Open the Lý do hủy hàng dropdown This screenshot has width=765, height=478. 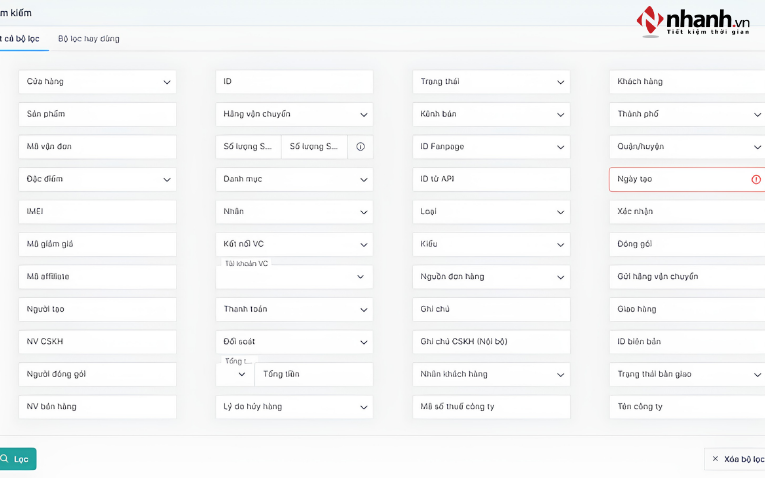pos(294,407)
